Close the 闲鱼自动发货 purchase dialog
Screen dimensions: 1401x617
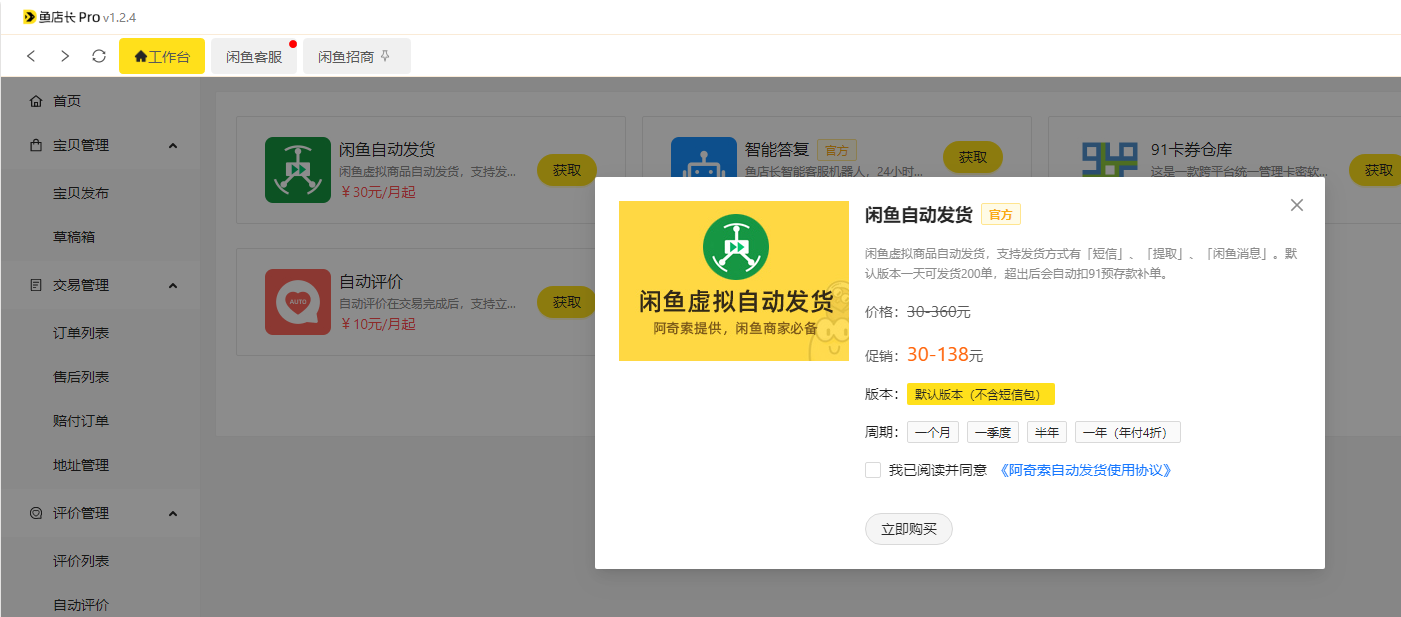(1297, 205)
